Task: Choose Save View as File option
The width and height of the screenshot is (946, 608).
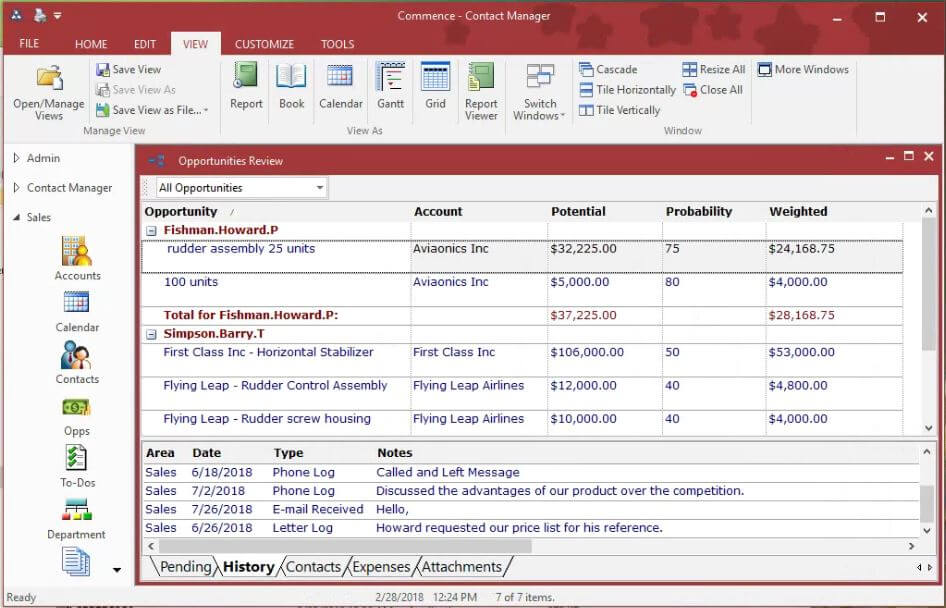Action: (x=152, y=110)
